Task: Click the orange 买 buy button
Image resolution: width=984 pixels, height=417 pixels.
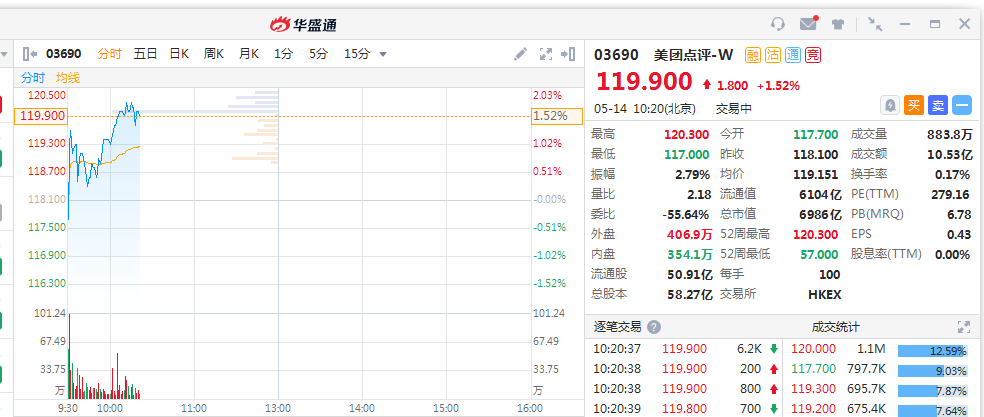Action: tap(913, 105)
